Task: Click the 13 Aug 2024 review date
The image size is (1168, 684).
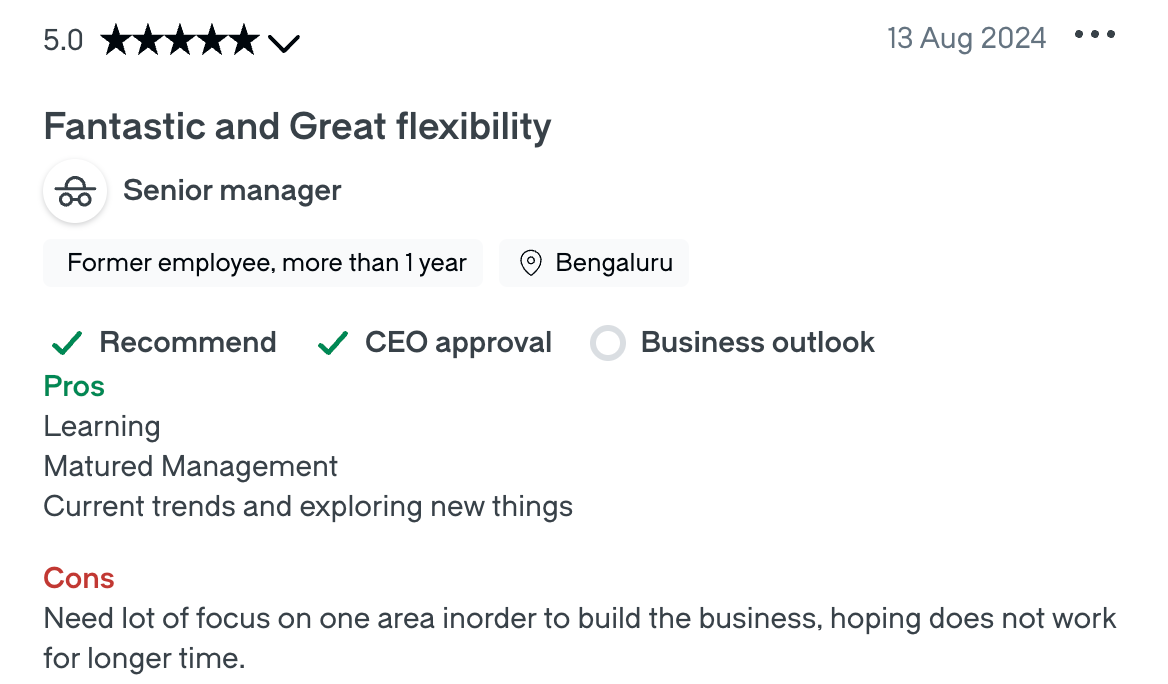Action: (966, 37)
